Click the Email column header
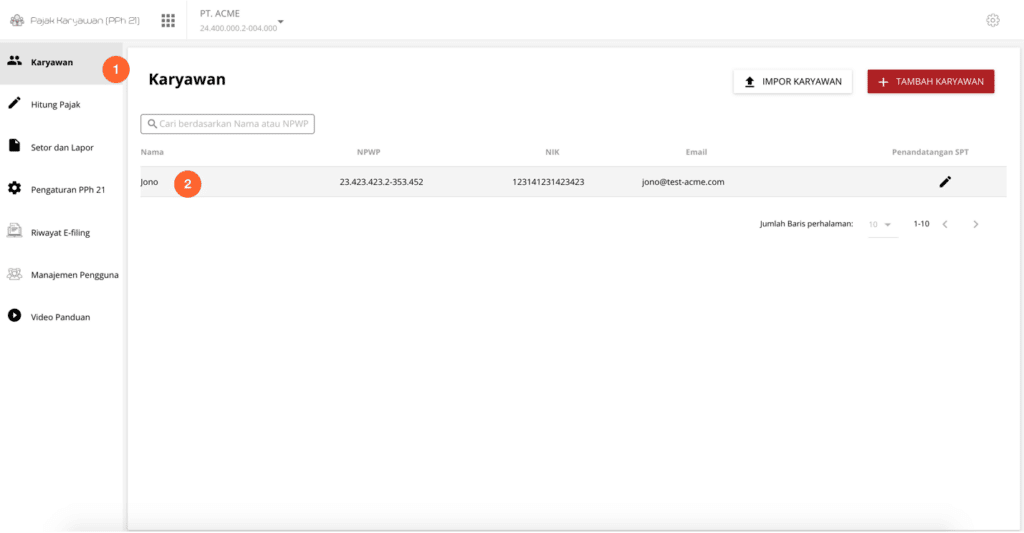This screenshot has height=533, width=1024. tap(696, 152)
